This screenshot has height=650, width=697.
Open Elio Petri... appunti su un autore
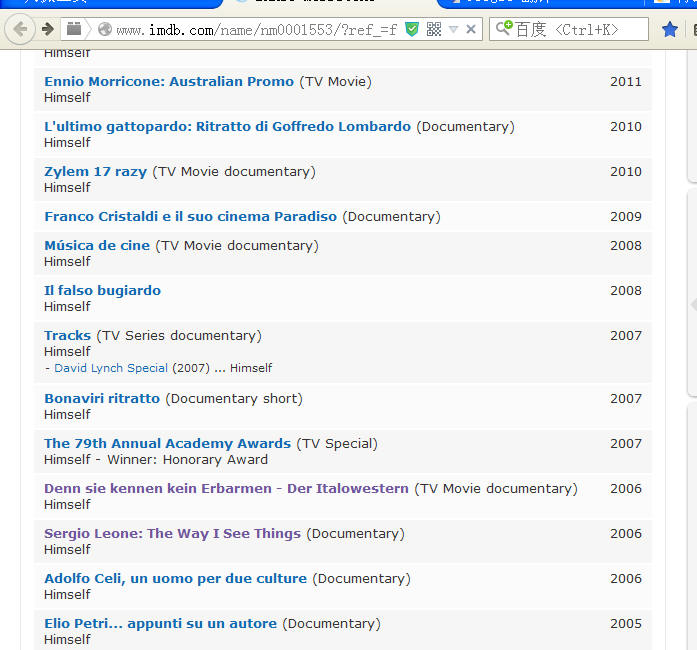160,624
